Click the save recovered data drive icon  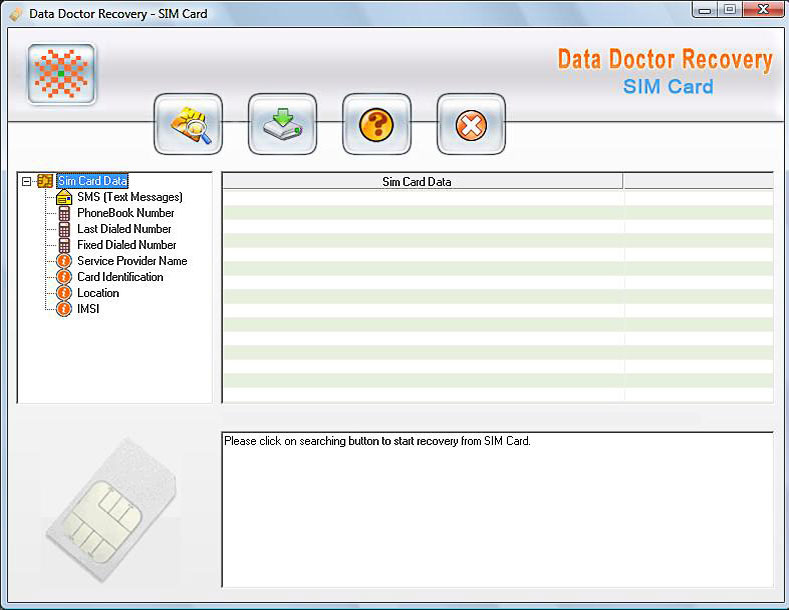(x=282, y=124)
